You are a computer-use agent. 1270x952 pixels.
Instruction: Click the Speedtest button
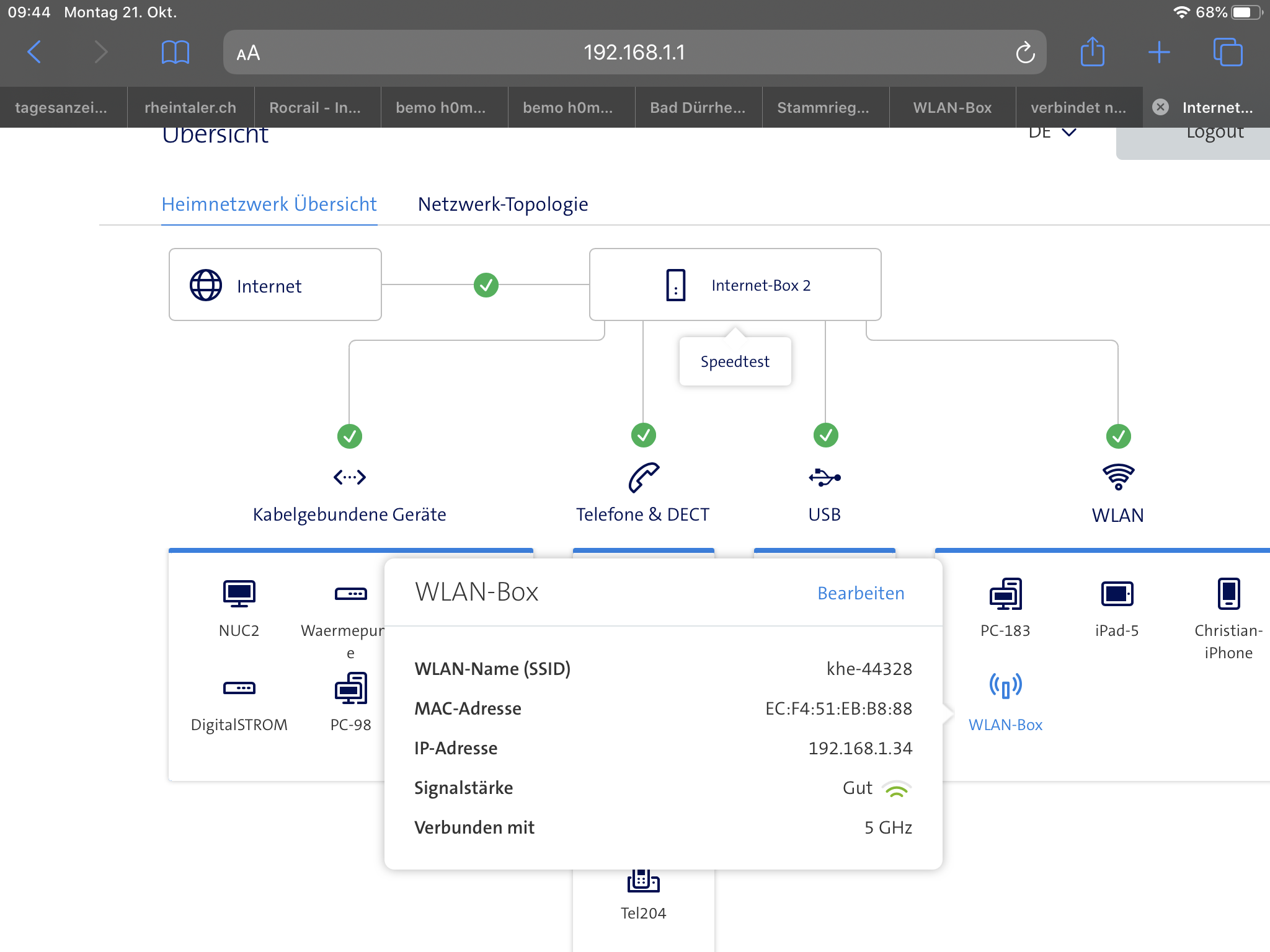pos(735,361)
